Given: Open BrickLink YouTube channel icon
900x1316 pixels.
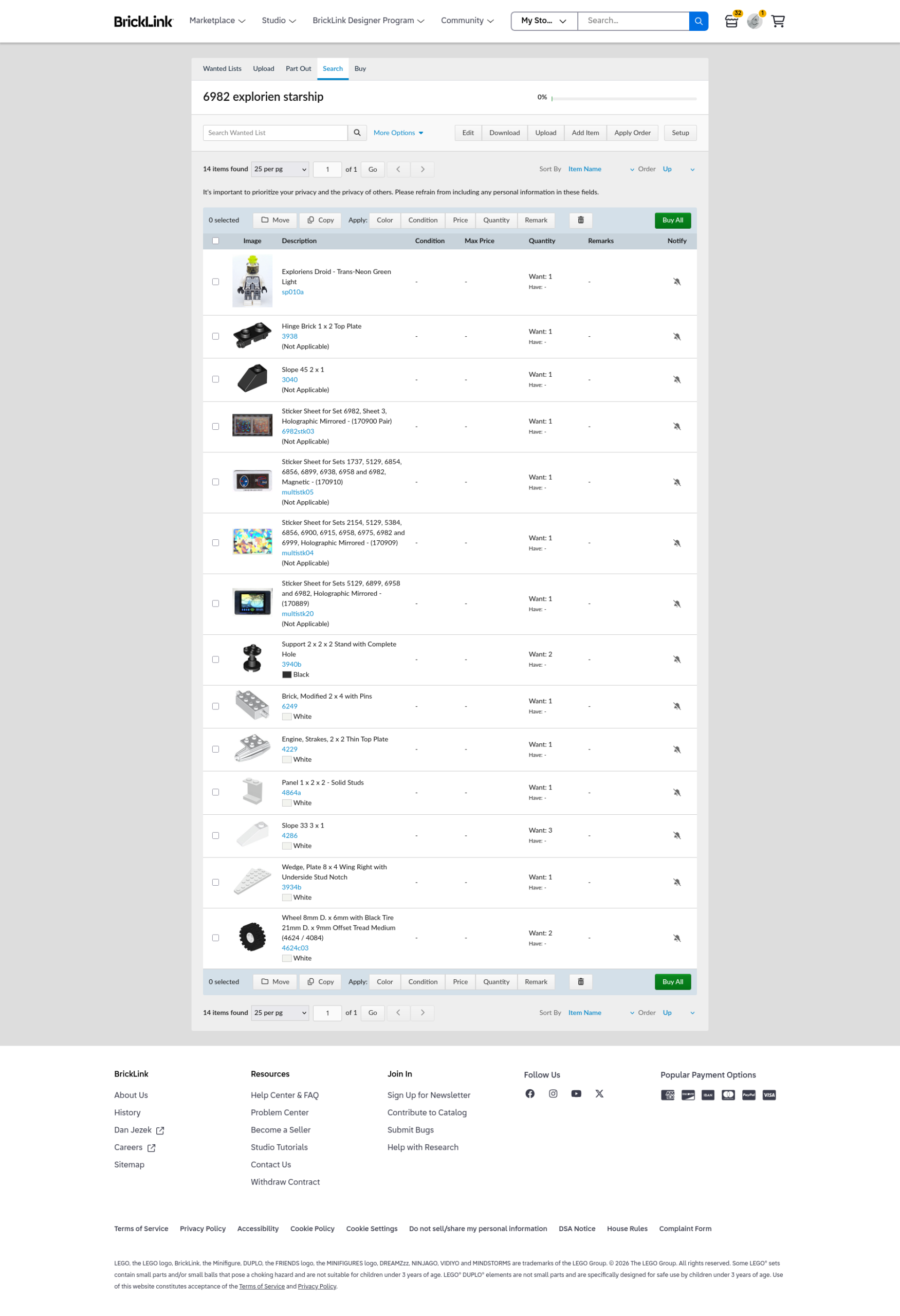Looking at the screenshot, I should tap(576, 1093).
